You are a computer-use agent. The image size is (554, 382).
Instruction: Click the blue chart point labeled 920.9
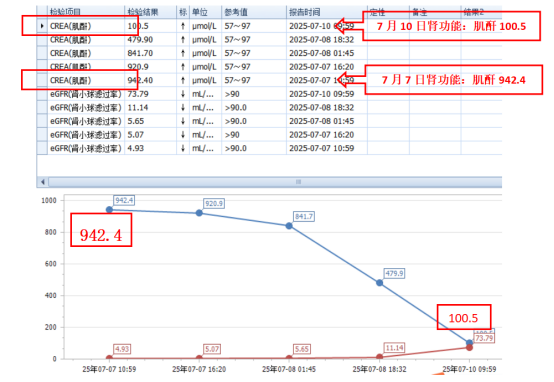[199, 213]
